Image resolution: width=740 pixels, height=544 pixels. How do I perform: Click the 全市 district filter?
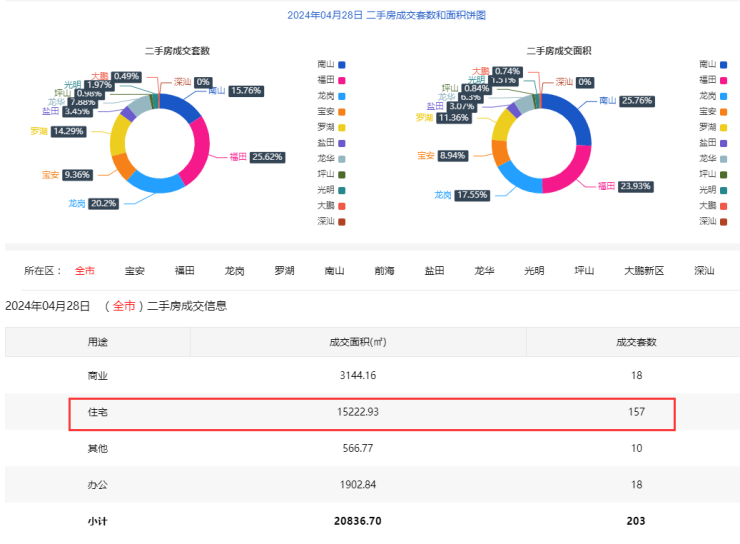click(84, 271)
